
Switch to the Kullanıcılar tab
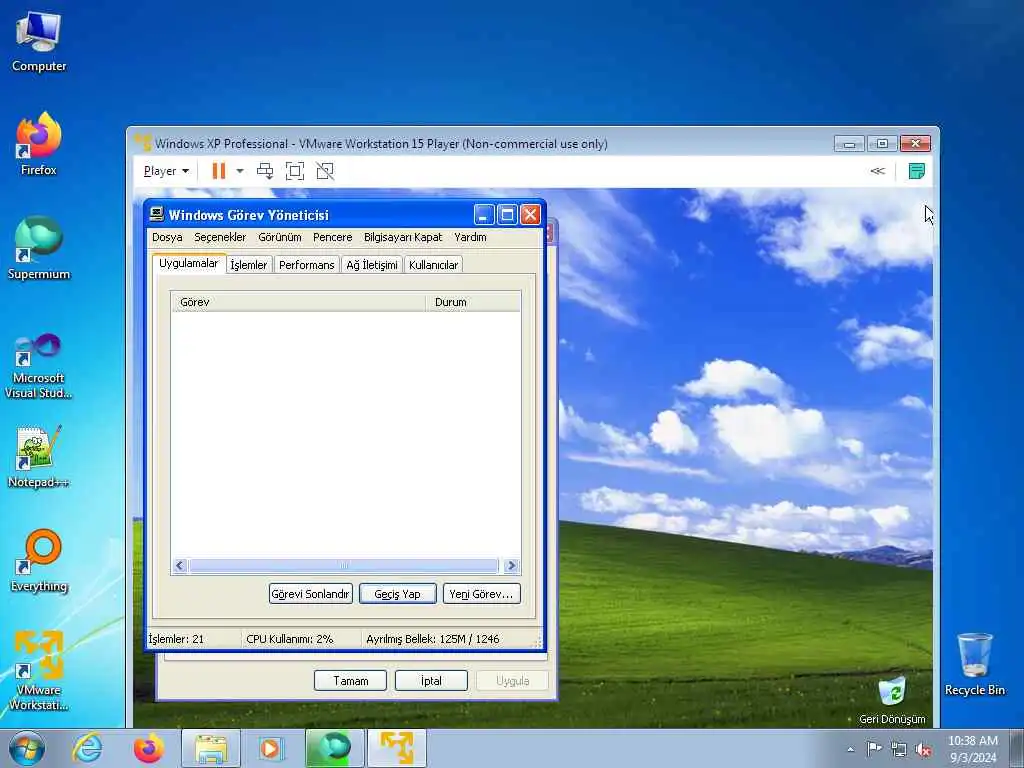click(x=434, y=264)
